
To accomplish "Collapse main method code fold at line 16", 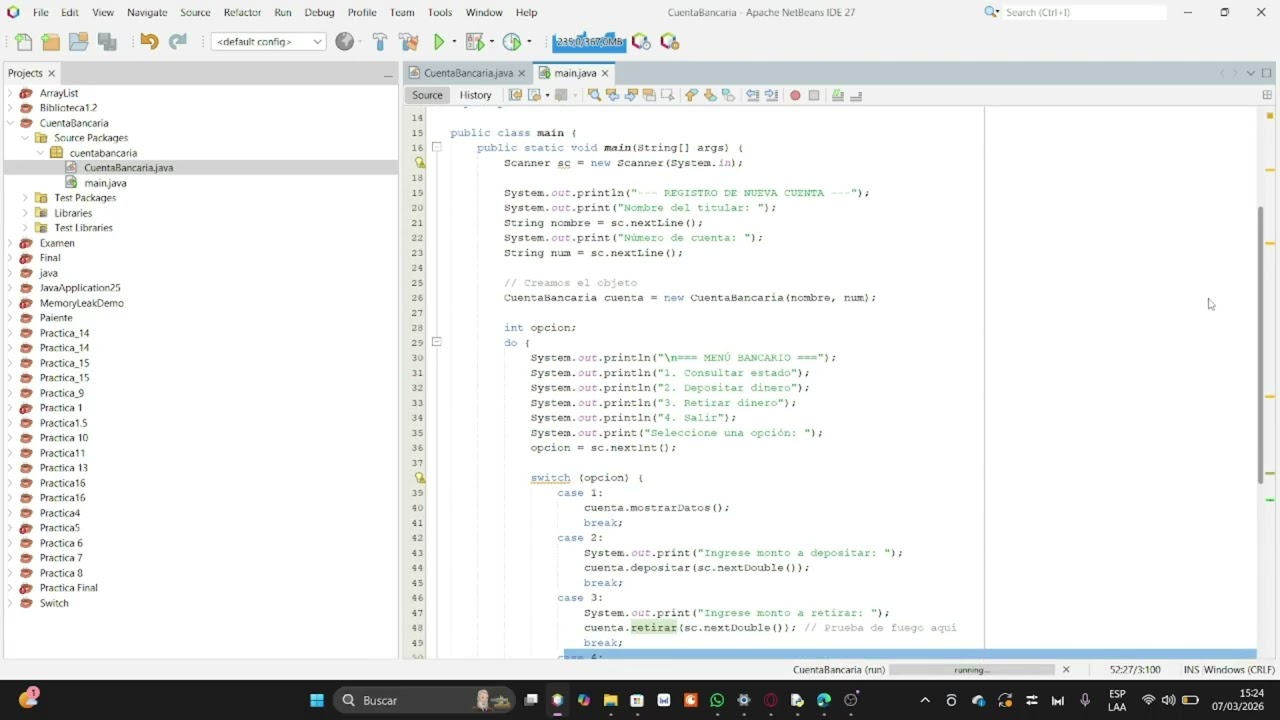I will [436, 147].
